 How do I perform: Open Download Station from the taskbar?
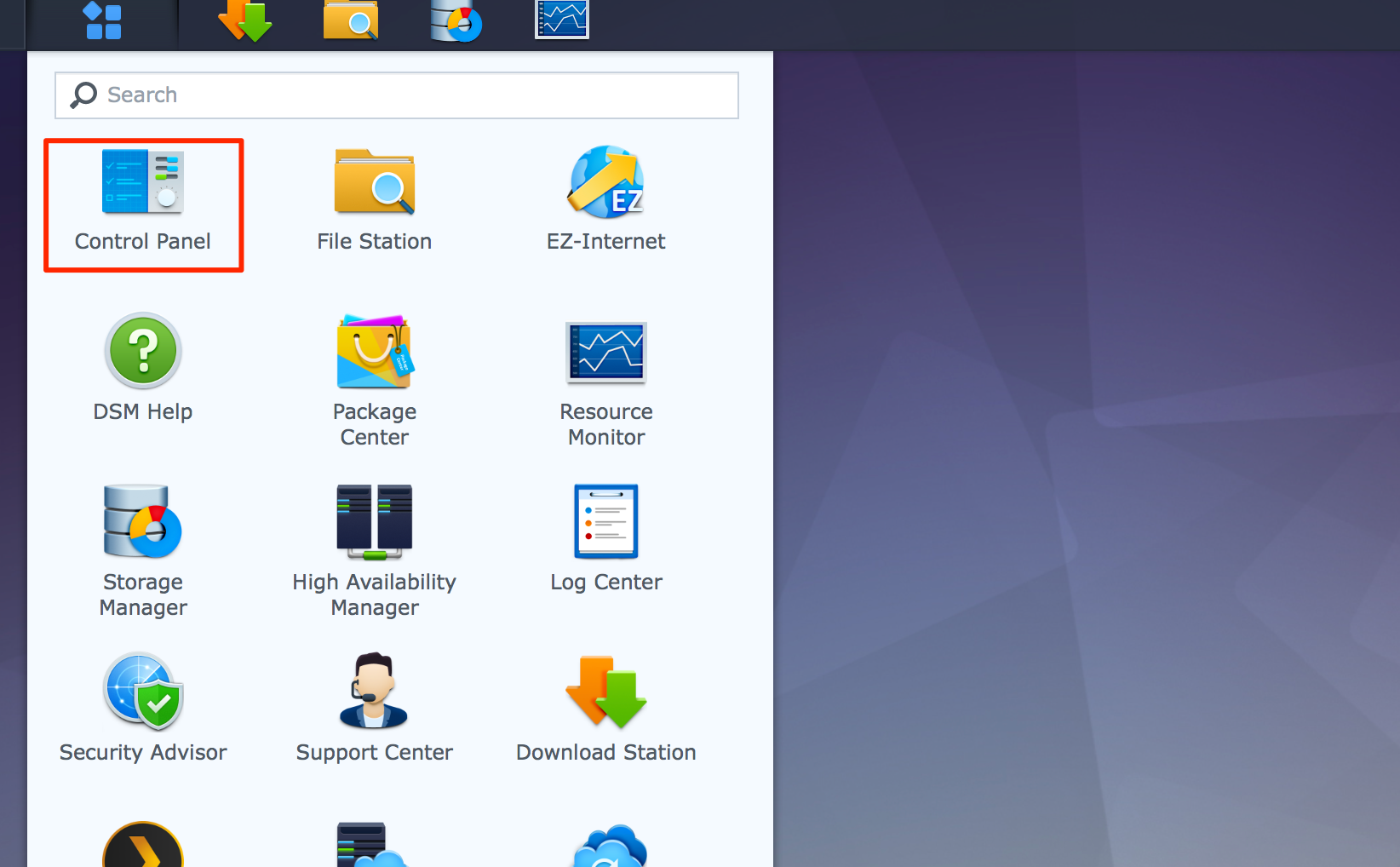(x=245, y=20)
